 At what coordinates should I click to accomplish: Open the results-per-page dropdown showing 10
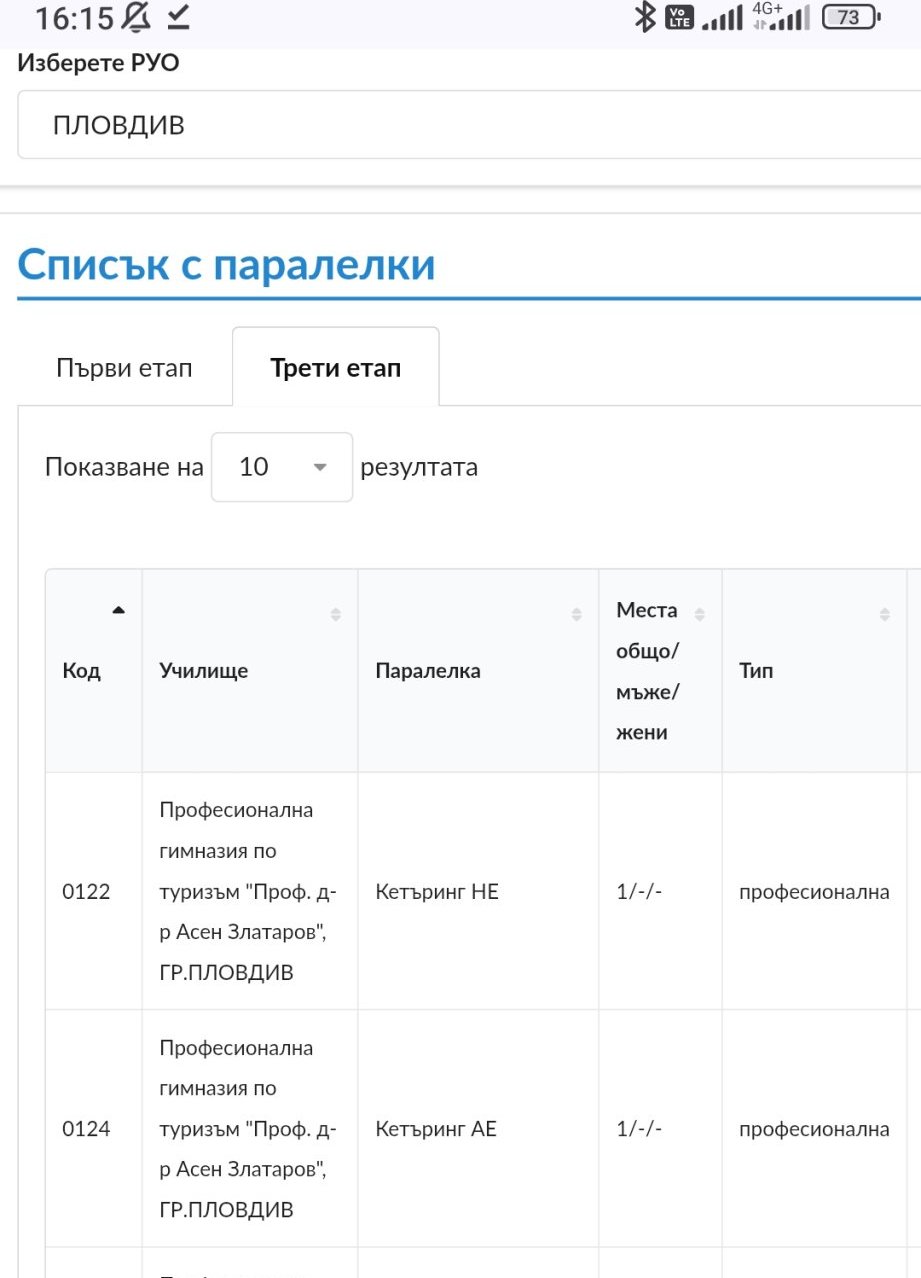click(x=282, y=467)
